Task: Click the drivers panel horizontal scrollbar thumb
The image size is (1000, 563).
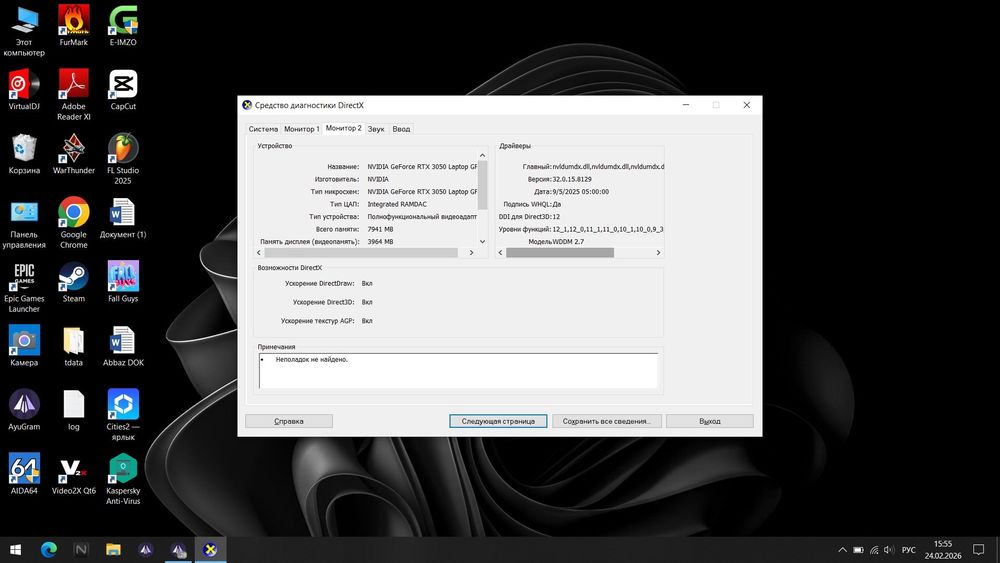Action: 560,253
